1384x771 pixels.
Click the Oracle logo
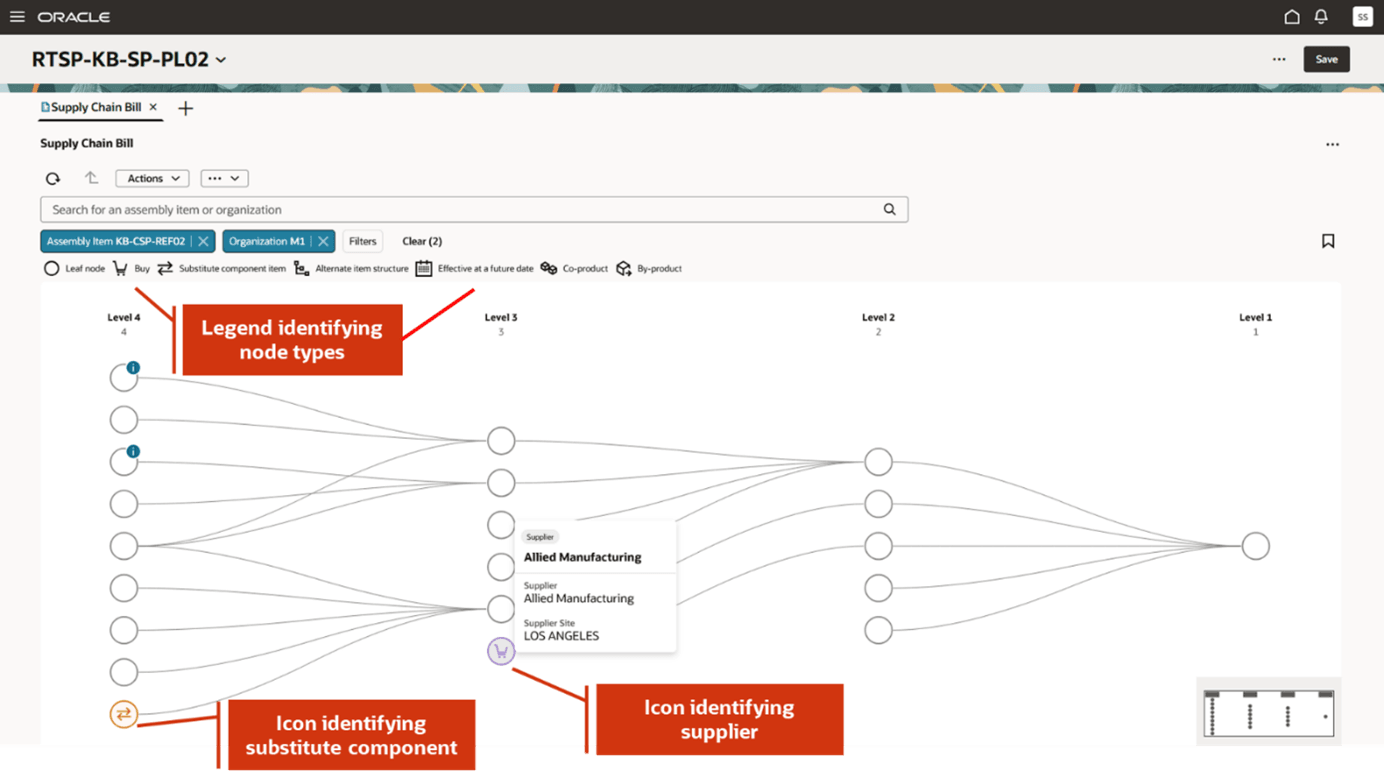(x=73, y=17)
